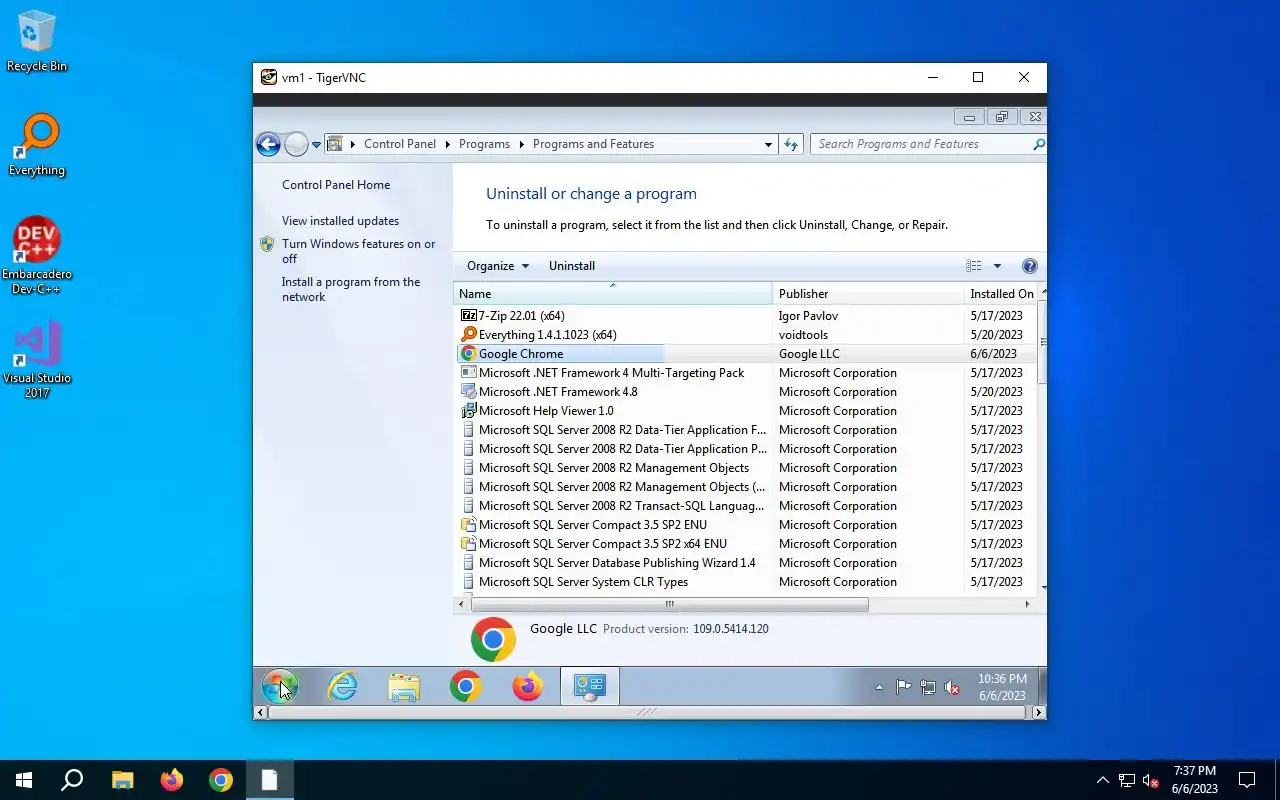1280x800 pixels.
Task: Click the Forward navigation arrow
Action: tap(296, 144)
